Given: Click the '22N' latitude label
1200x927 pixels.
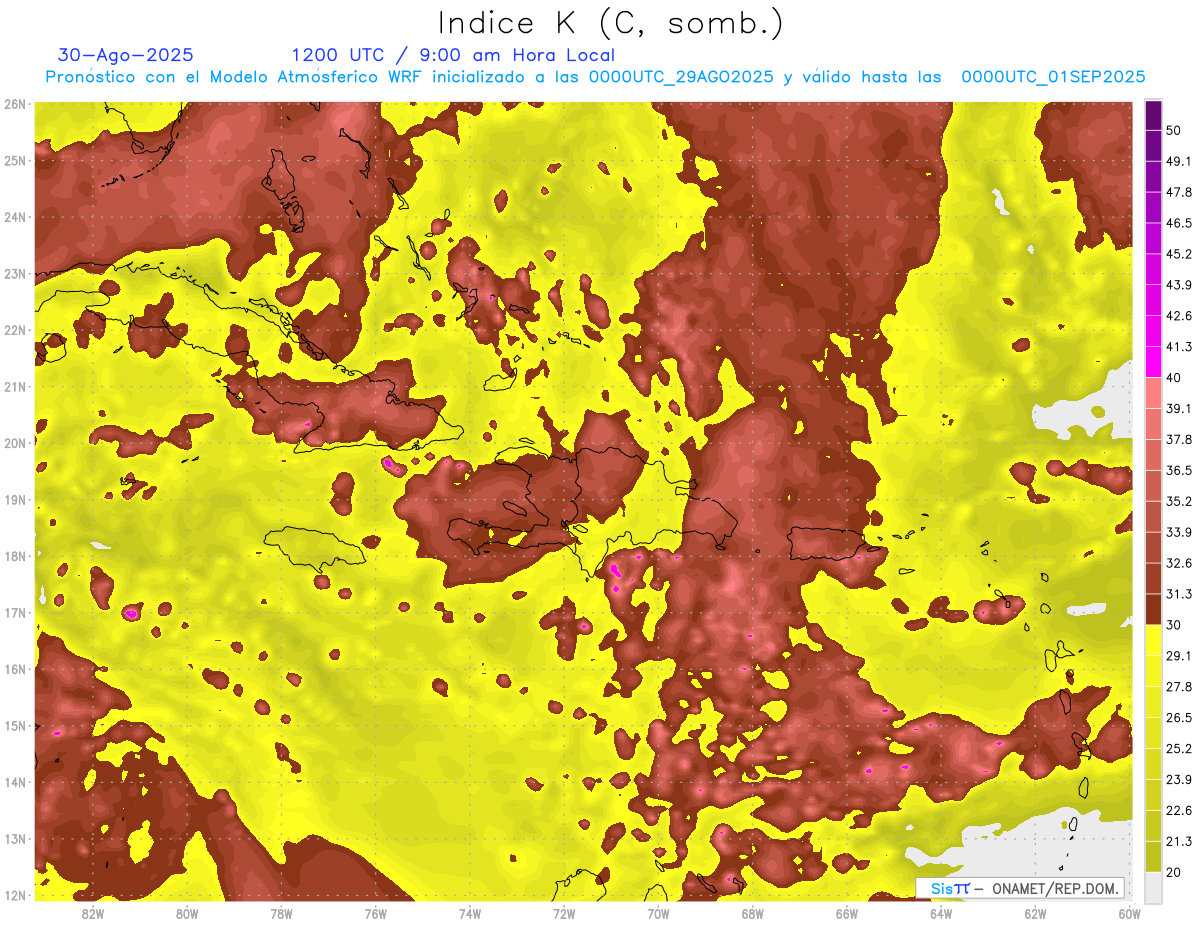Looking at the screenshot, I should [14, 330].
